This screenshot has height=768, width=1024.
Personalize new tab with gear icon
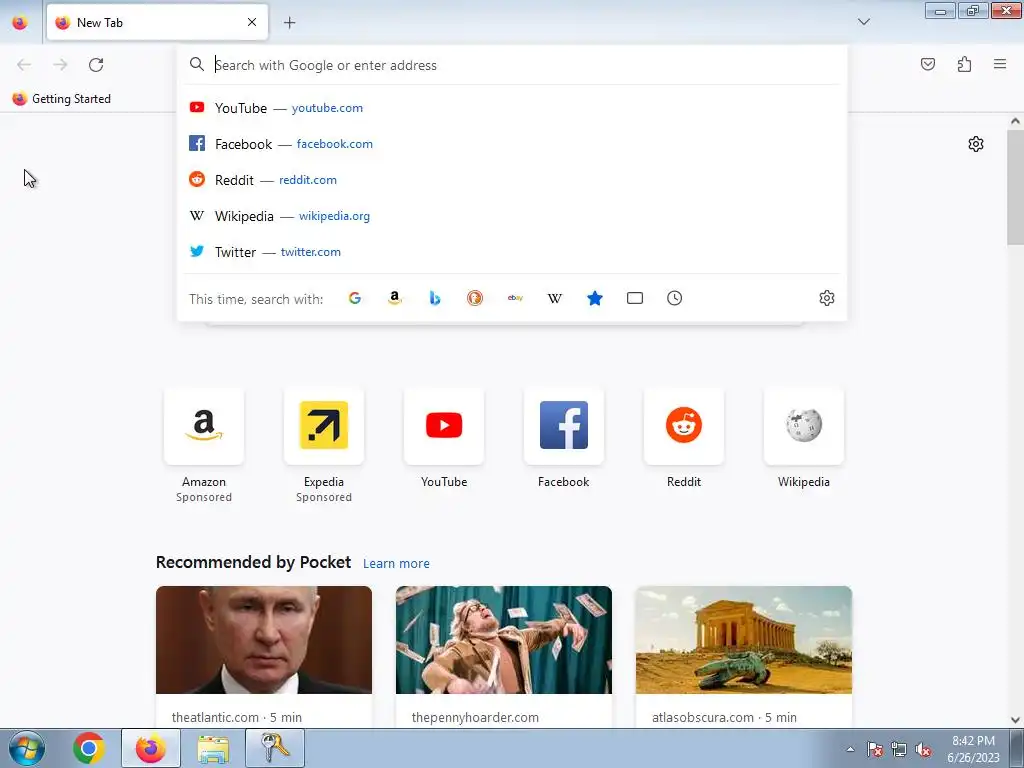976,144
